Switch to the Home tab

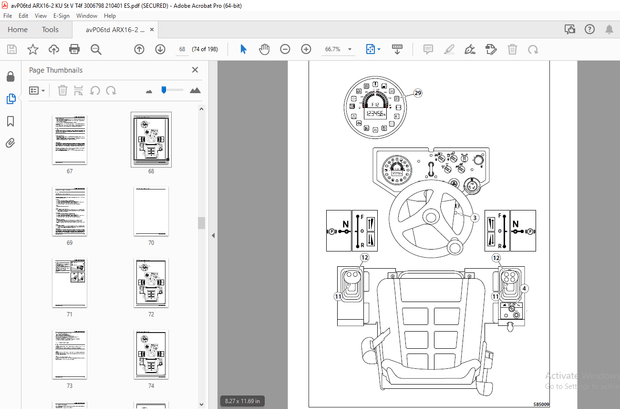(17, 30)
